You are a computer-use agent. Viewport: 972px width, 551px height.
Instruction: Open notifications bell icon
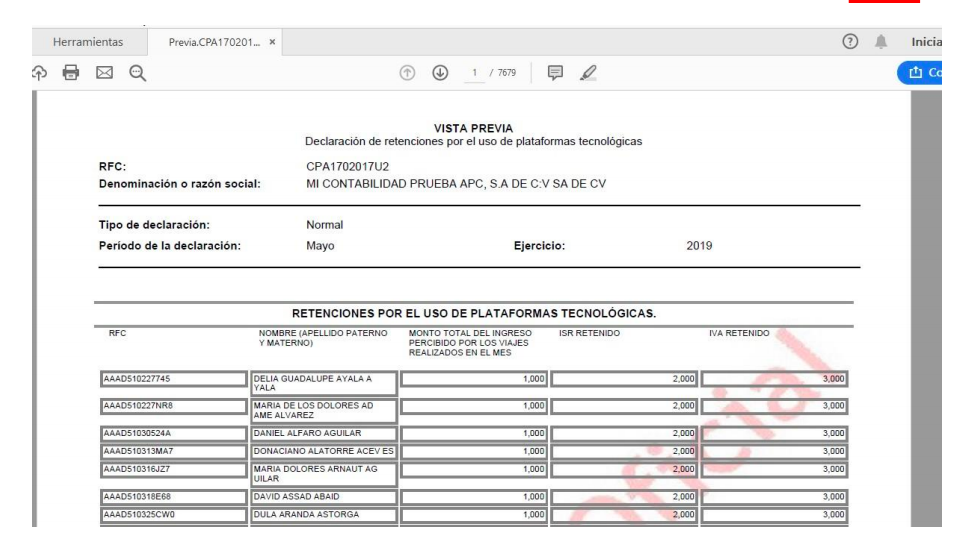point(881,42)
